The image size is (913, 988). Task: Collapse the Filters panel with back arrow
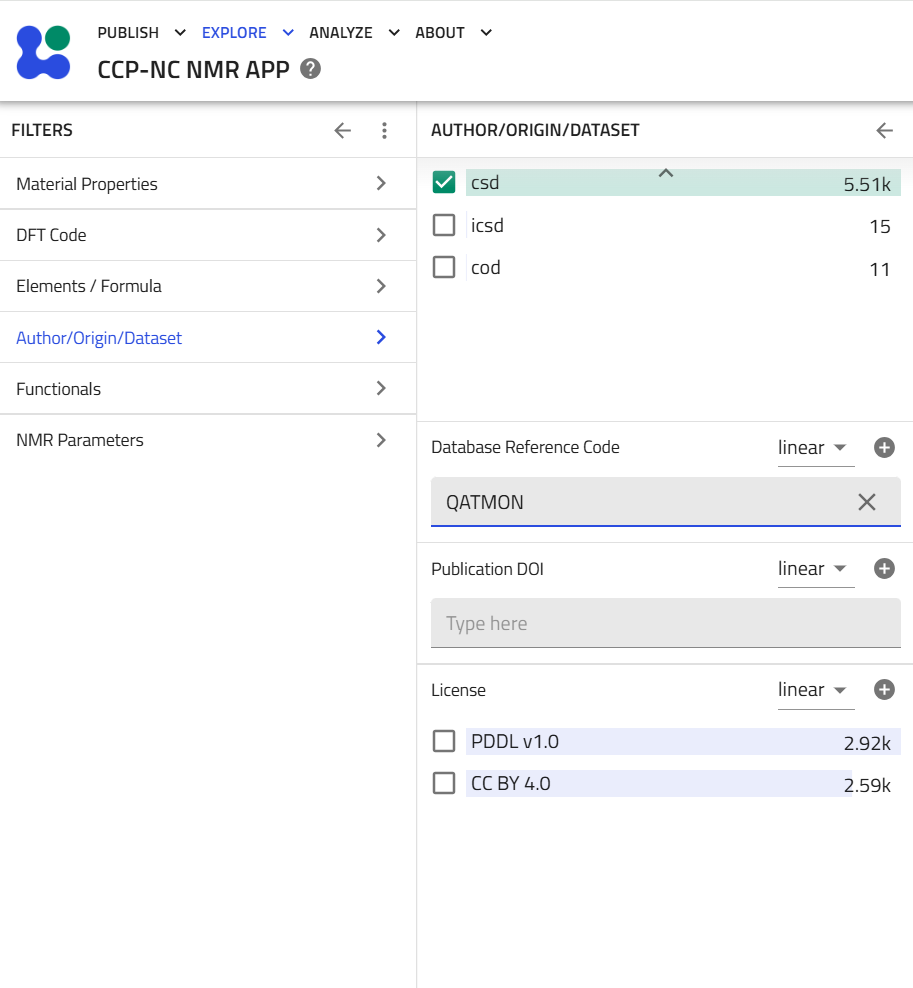click(343, 130)
